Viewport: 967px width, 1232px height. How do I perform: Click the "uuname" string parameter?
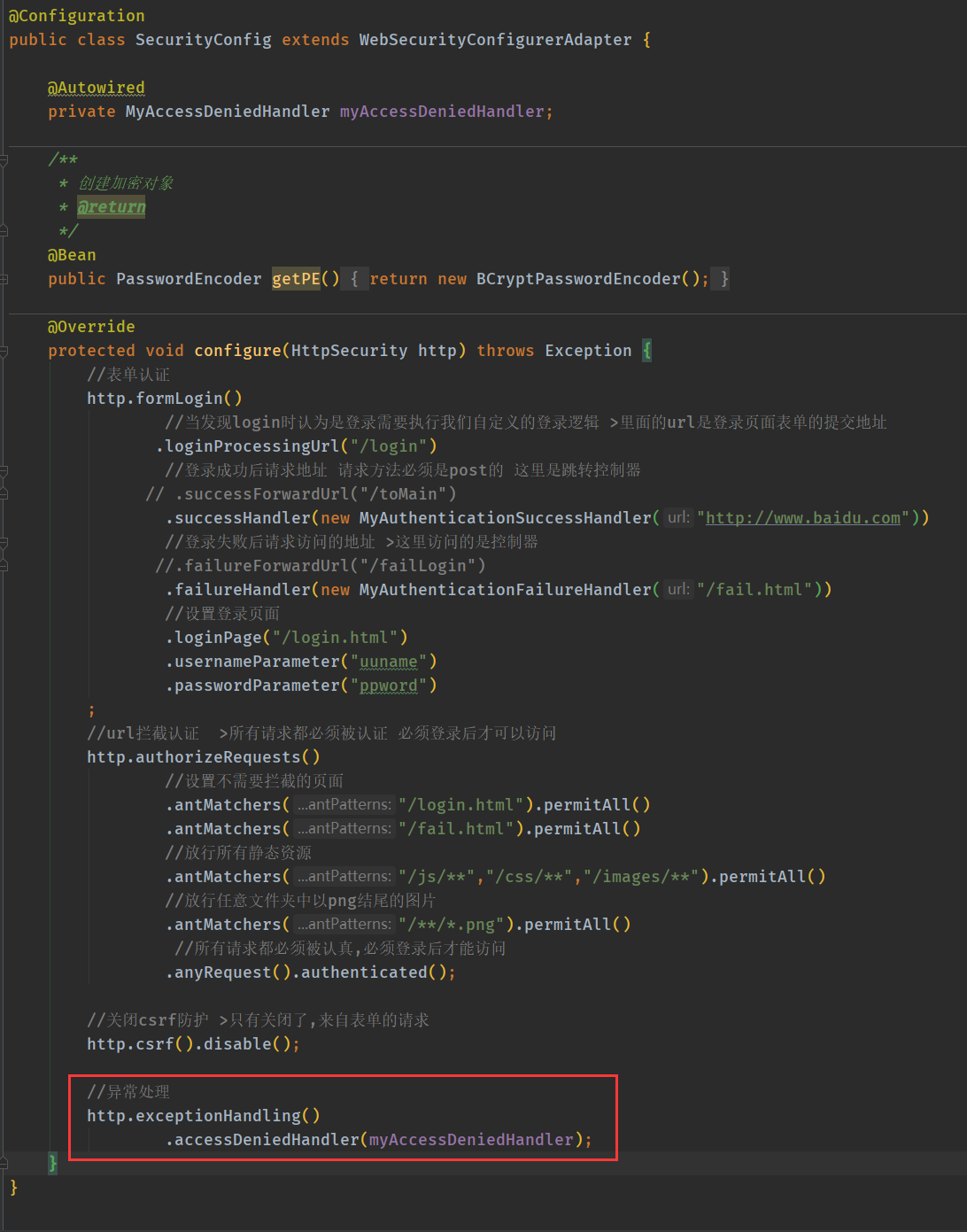389,662
